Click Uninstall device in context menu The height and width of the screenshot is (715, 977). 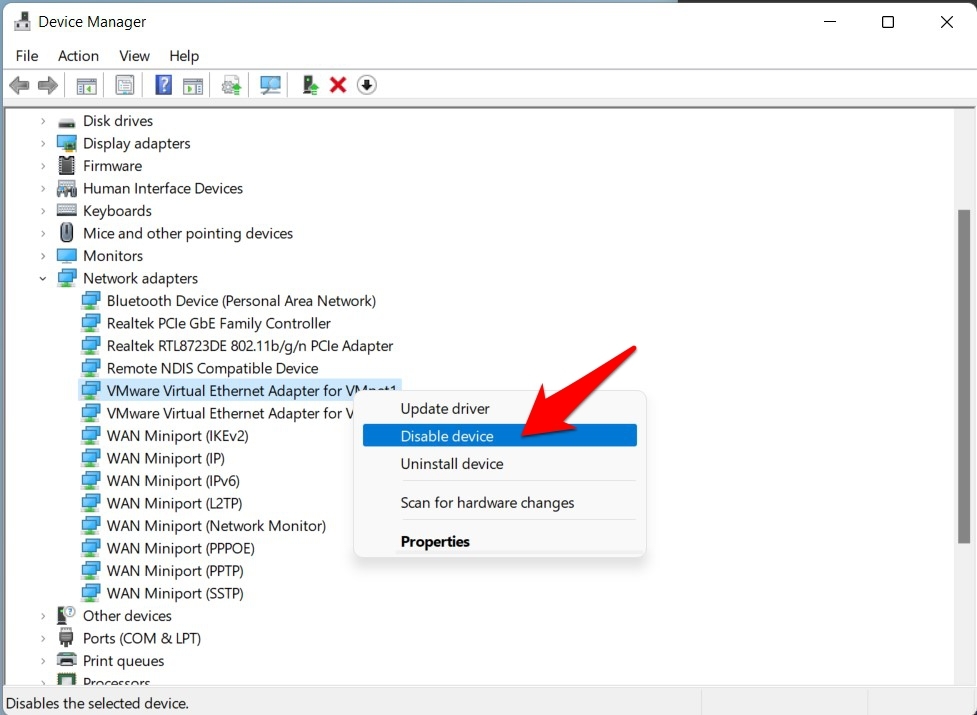(x=452, y=464)
